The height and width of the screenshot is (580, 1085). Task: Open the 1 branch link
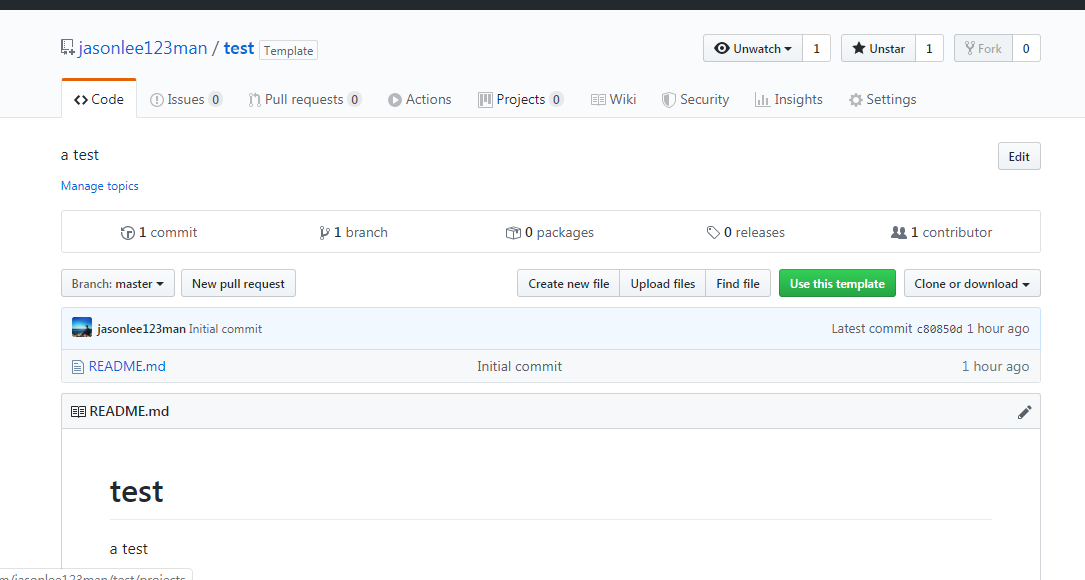354,233
